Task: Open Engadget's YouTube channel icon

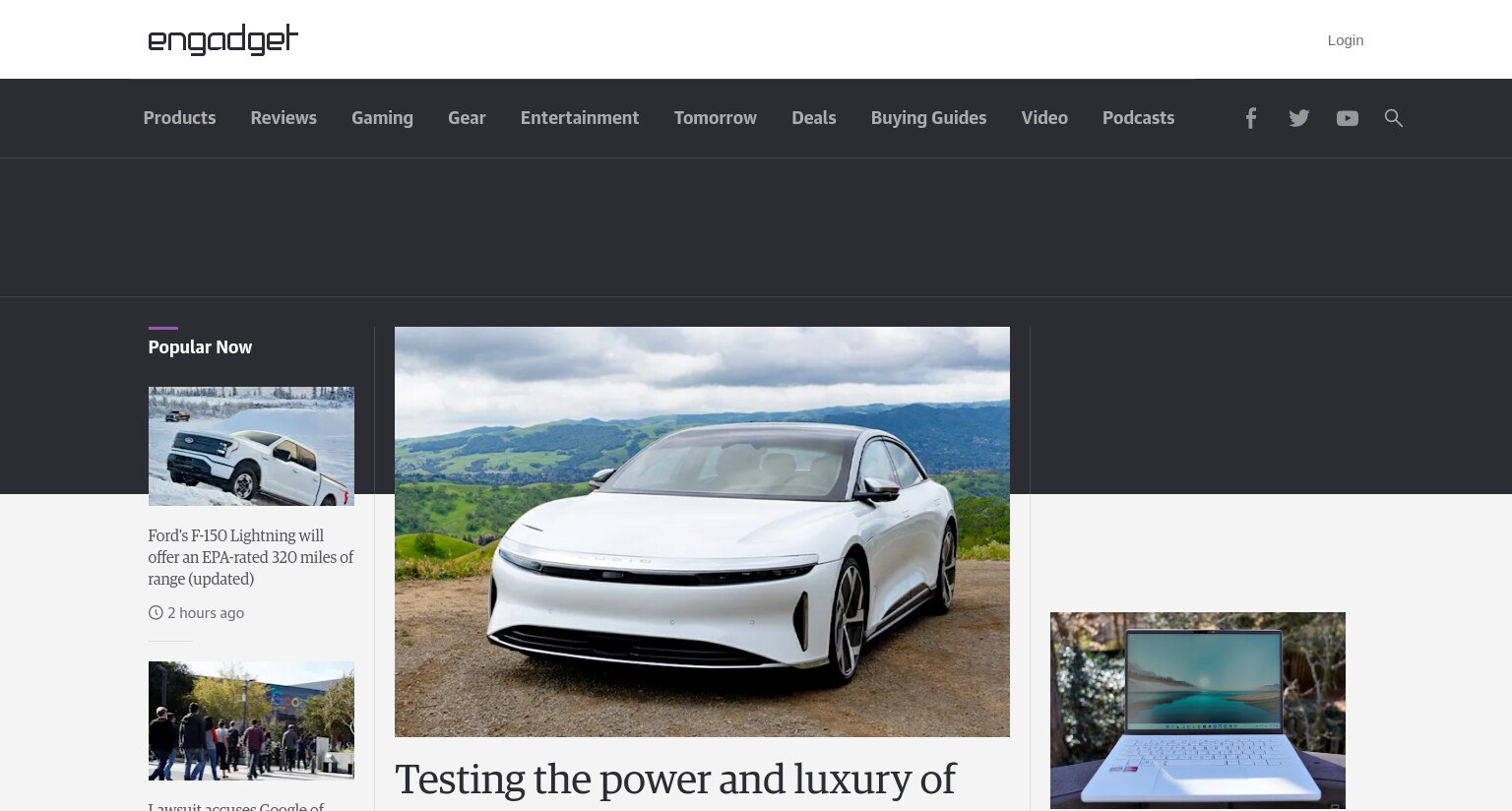Action: [1348, 118]
